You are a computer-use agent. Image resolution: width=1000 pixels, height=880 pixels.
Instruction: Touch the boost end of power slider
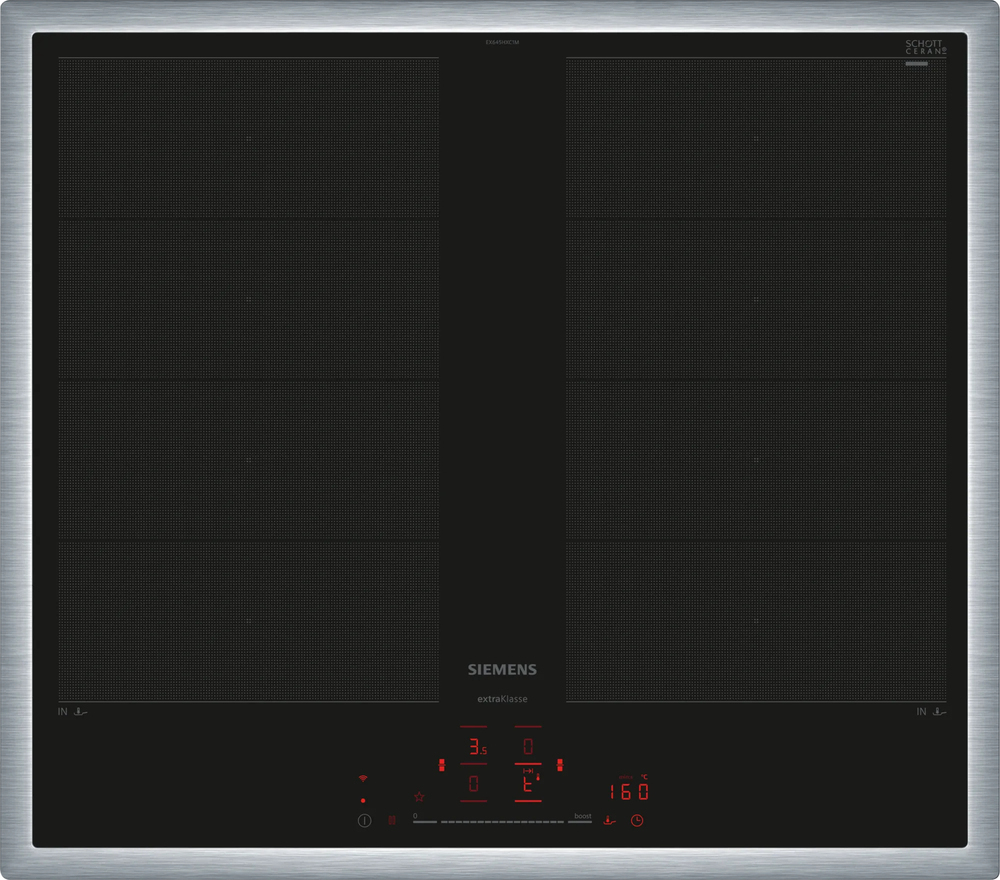(582, 818)
